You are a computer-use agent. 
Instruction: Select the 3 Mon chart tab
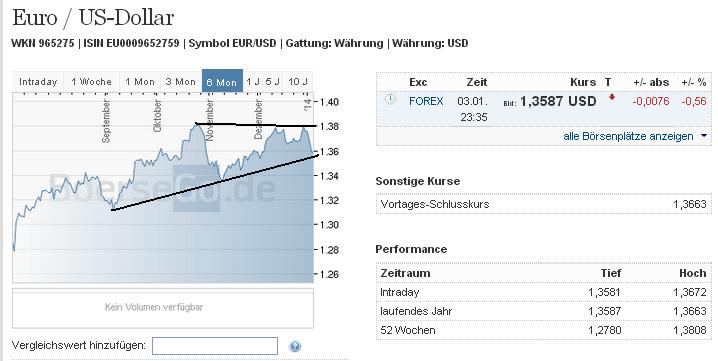coord(180,82)
